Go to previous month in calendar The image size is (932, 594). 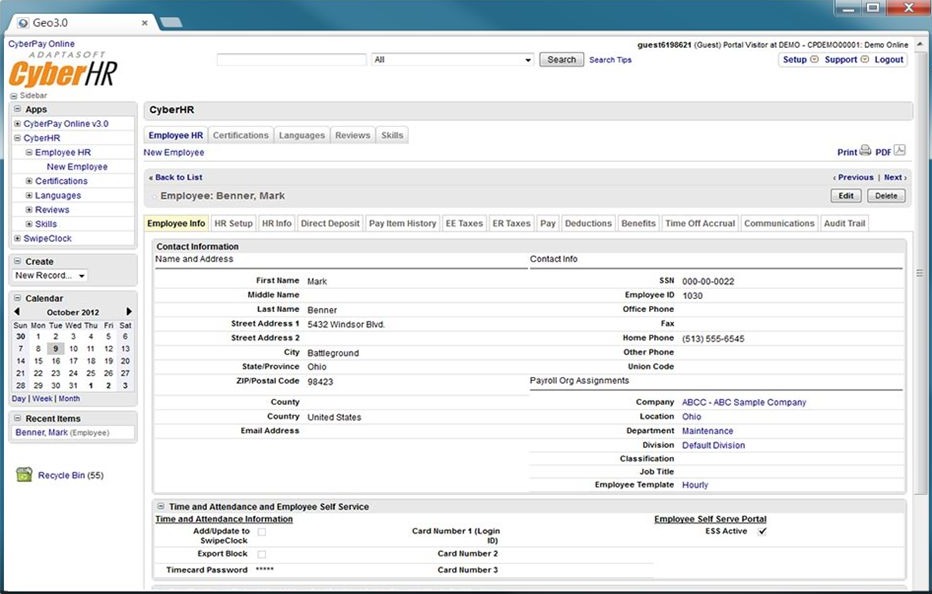click(x=17, y=312)
